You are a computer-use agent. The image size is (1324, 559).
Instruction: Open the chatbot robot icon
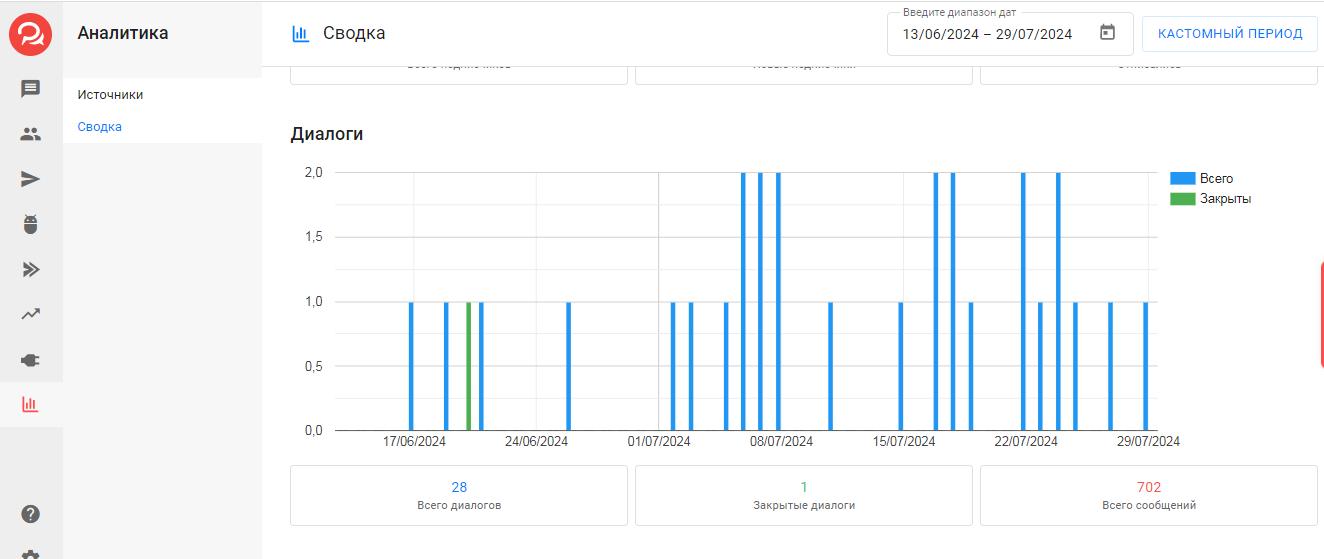click(x=30, y=224)
